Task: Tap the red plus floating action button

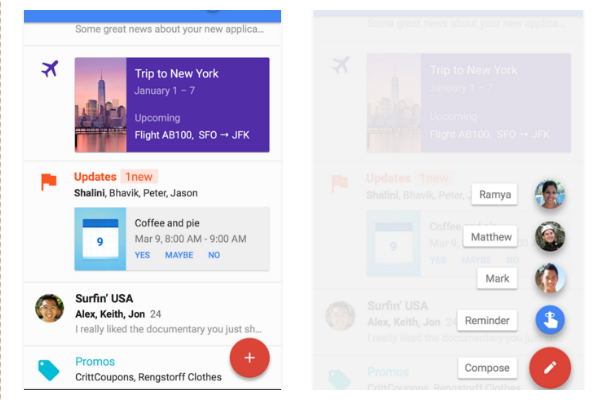Action: pyautogui.click(x=249, y=358)
